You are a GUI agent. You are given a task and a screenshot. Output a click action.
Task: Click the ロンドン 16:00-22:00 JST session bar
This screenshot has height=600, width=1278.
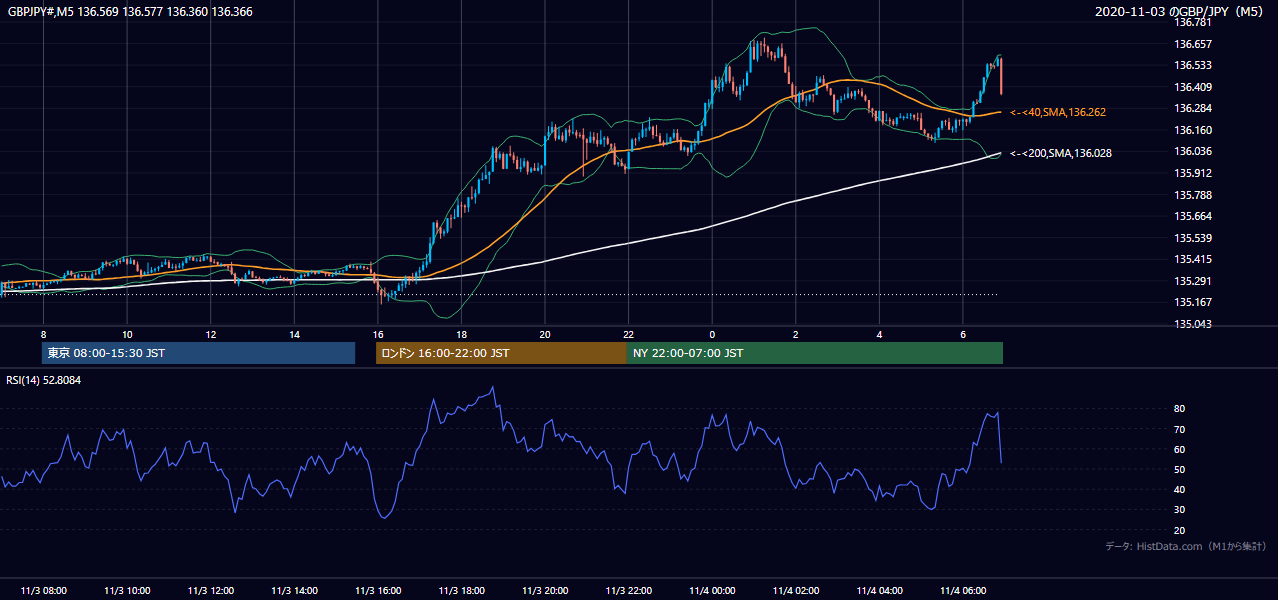(x=501, y=353)
